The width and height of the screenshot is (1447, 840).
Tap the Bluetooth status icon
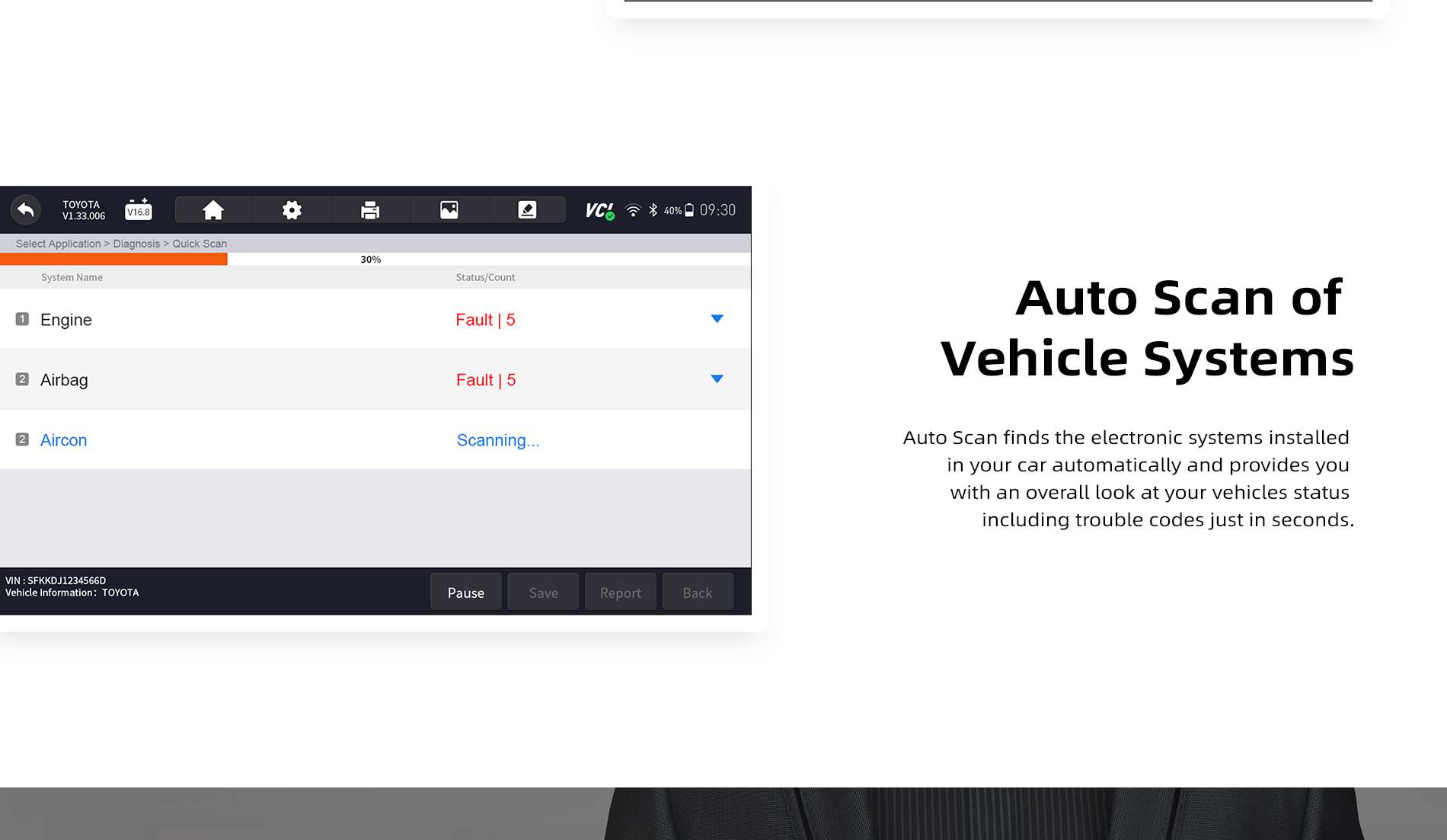click(x=653, y=210)
